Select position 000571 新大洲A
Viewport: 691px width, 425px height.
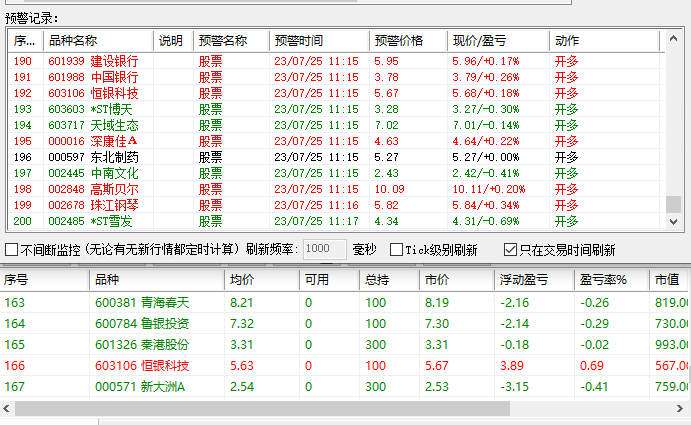pyautogui.click(x=343, y=387)
